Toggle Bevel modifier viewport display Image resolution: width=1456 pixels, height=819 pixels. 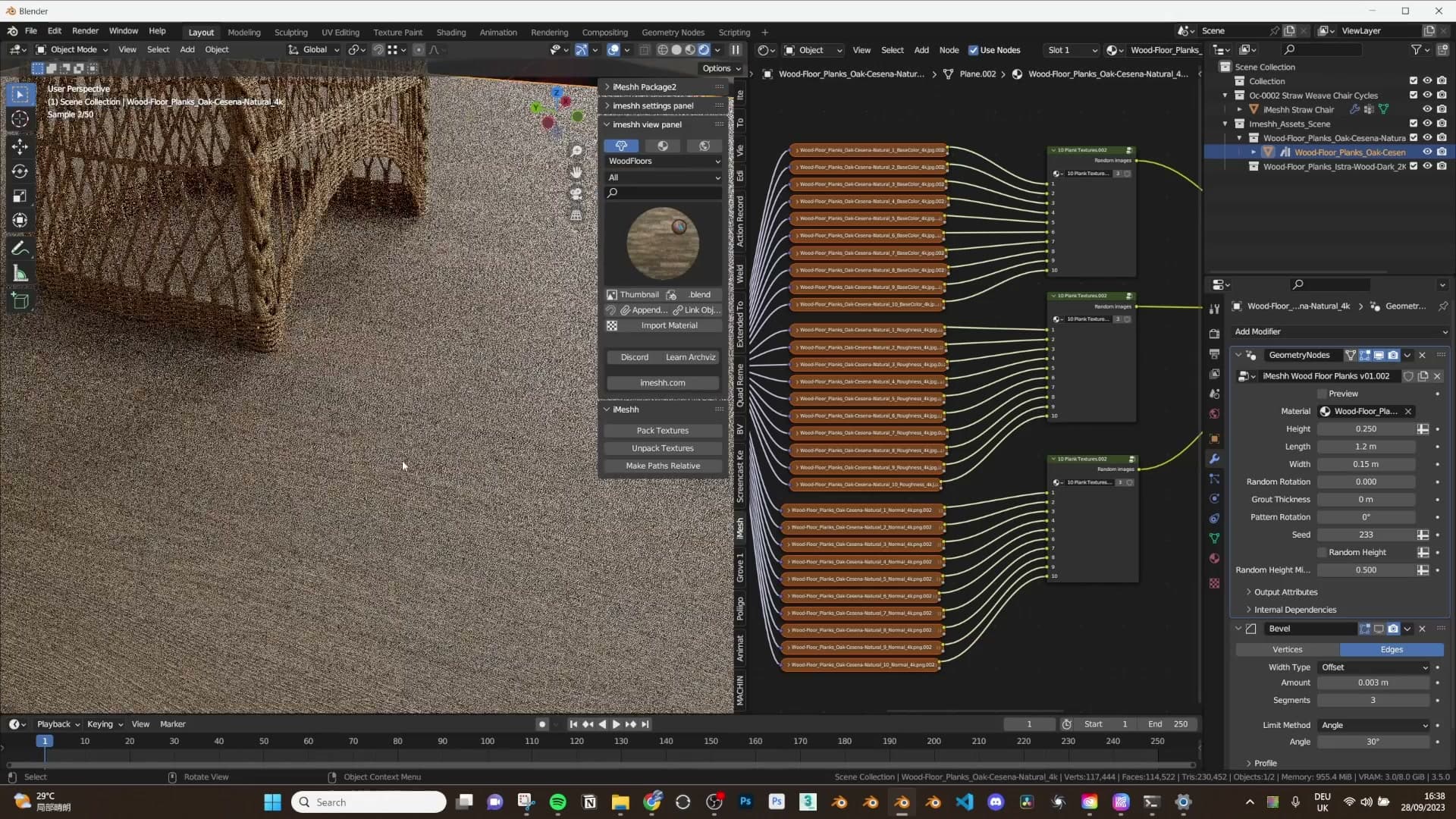pyautogui.click(x=1379, y=629)
